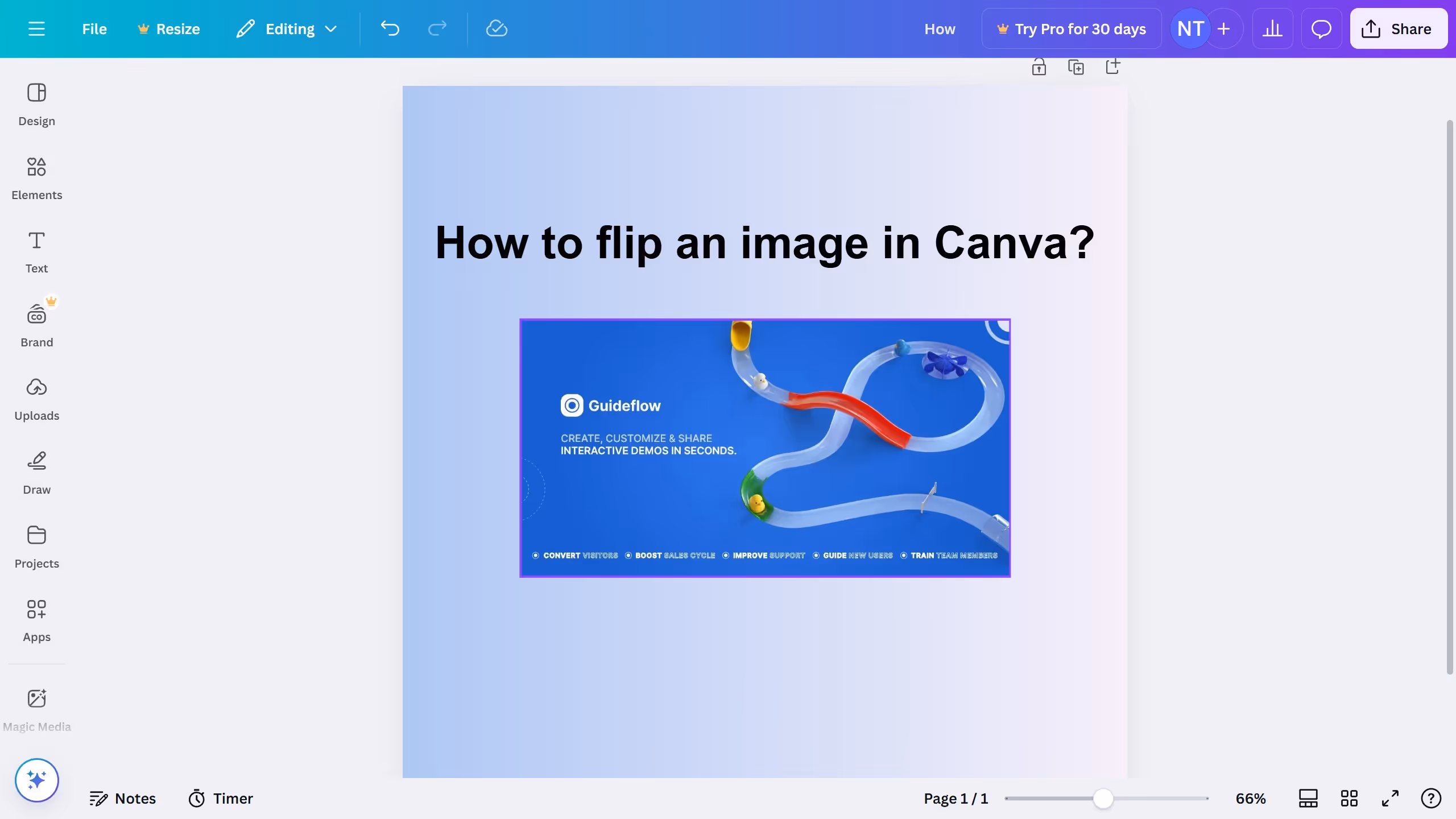This screenshot has width=1456, height=819.
Task: Adjust the zoom slider
Action: 1104,798
